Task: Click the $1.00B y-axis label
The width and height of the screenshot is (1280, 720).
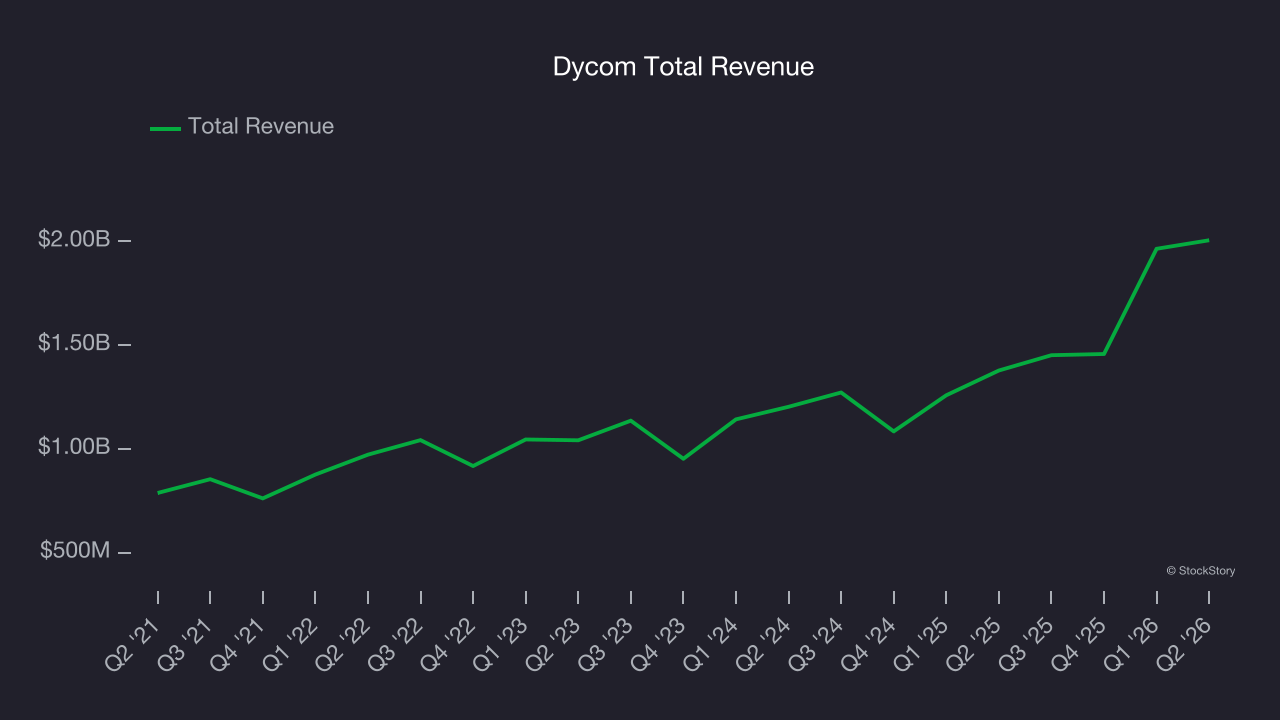Action: [x=74, y=447]
